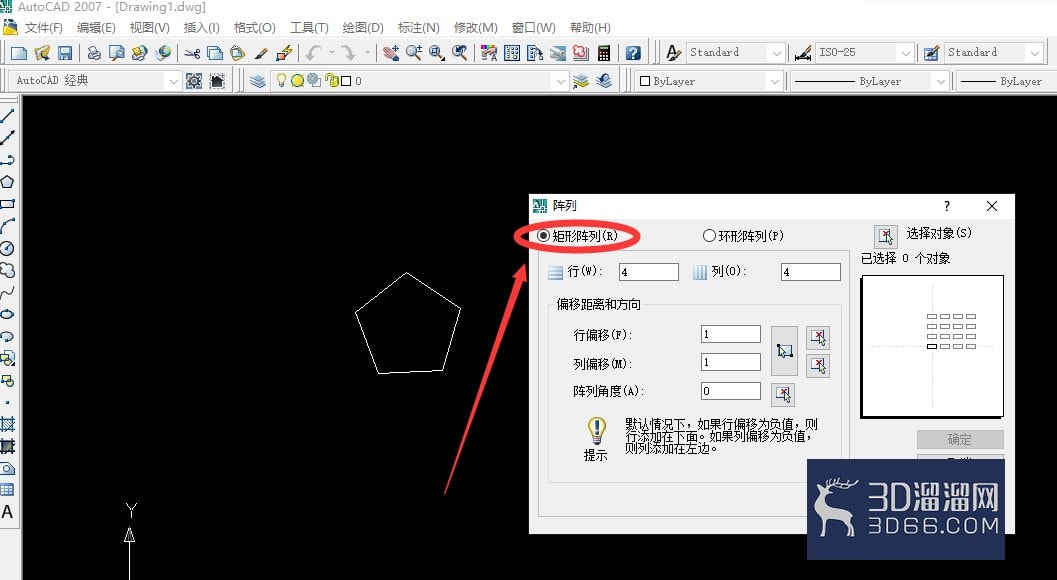Open the redo history dropdown arrow
Screen dimensions: 1057x580
tap(367, 53)
